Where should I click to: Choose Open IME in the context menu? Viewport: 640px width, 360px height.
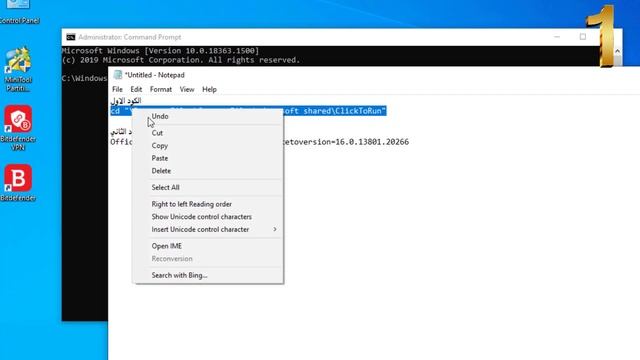click(x=208, y=246)
